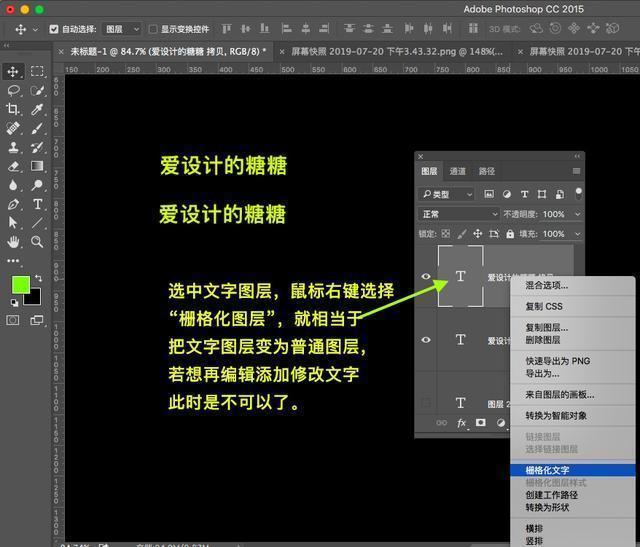Open the Layers panel menu

576,171
